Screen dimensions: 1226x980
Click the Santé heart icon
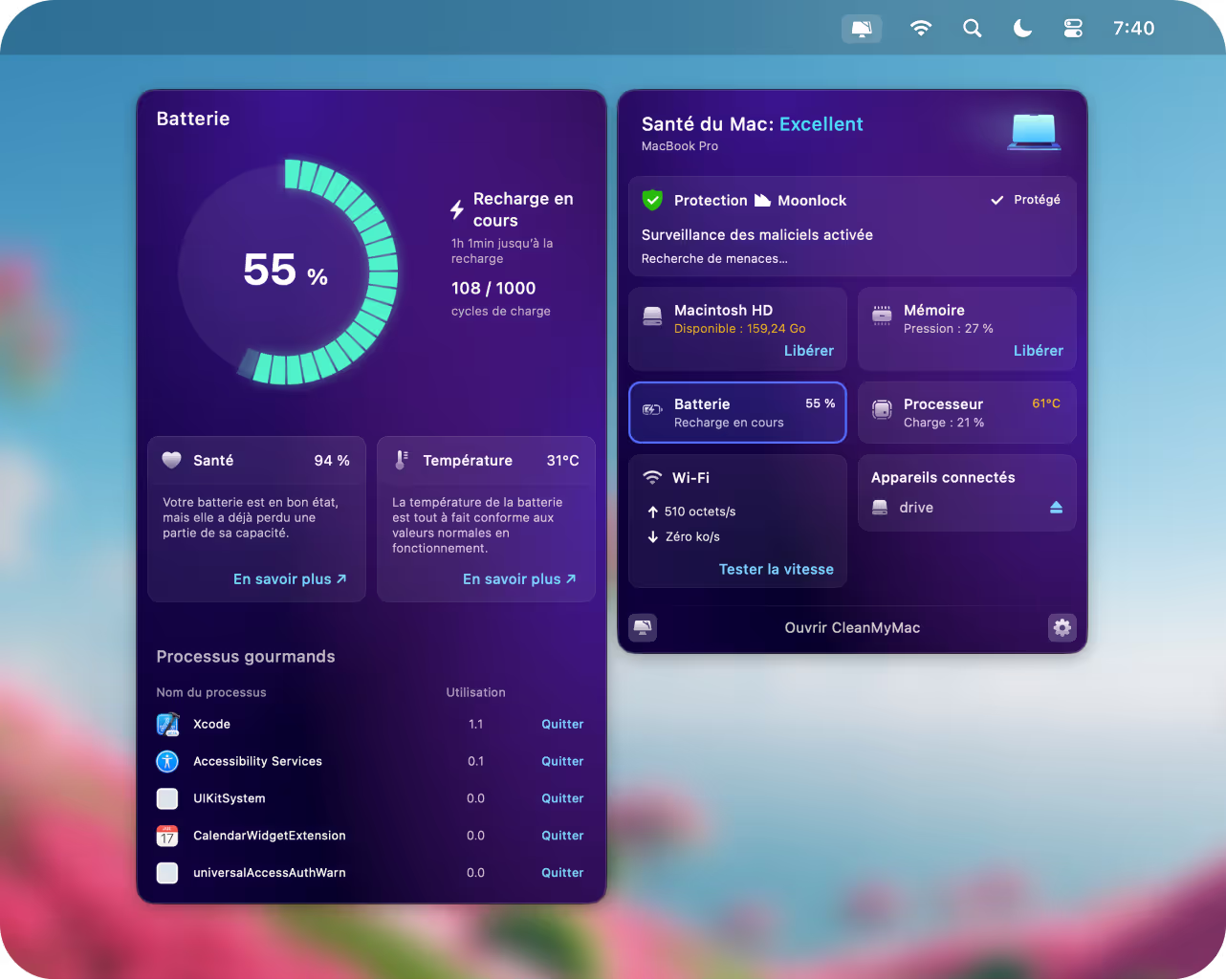171,460
